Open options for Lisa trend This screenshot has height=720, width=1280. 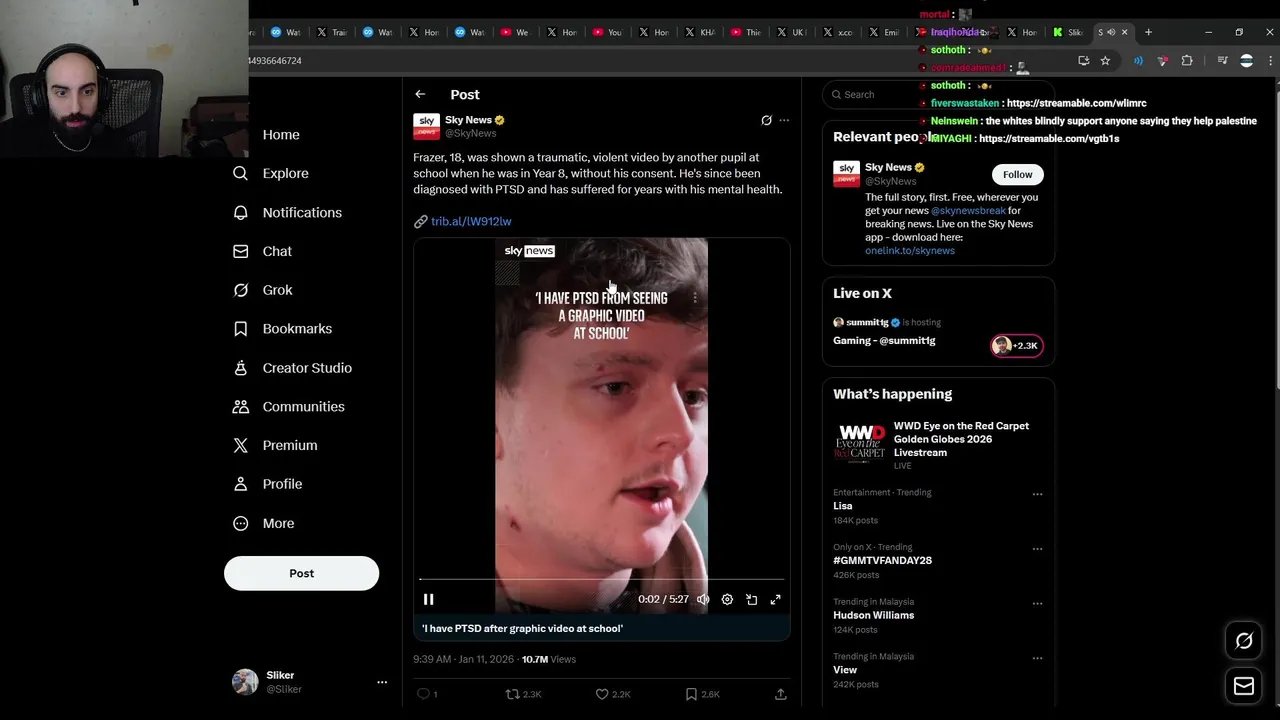coord(1037,494)
